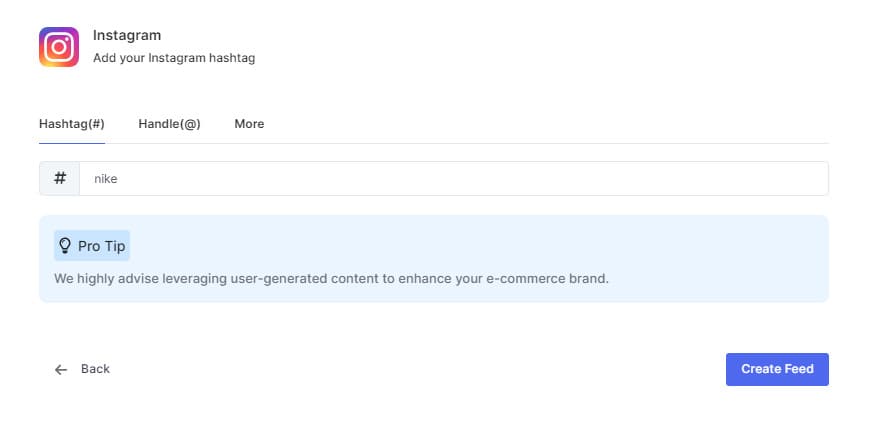The width and height of the screenshot is (880, 422).
Task: Click the Instagram logo icon
Action: pyautogui.click(x=59, y=47)
